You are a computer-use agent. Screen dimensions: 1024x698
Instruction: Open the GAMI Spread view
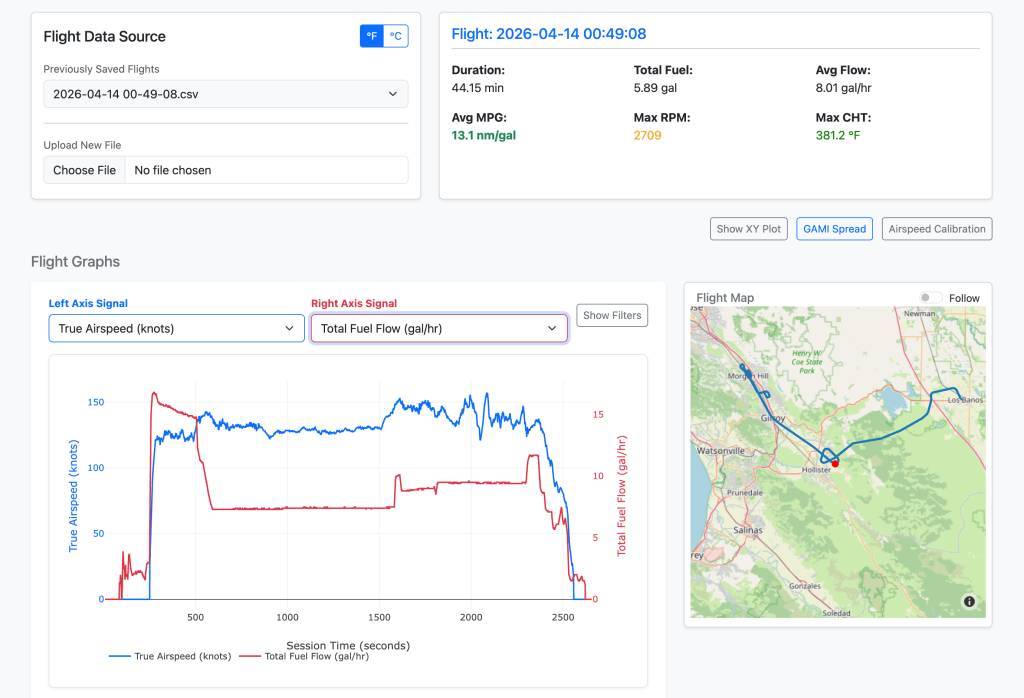tap(834, 229)
